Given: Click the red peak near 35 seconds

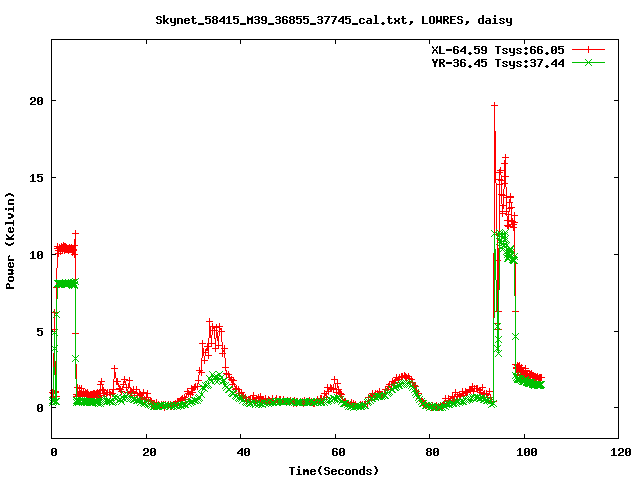Looking at the screenshot, I should [209, 322].
